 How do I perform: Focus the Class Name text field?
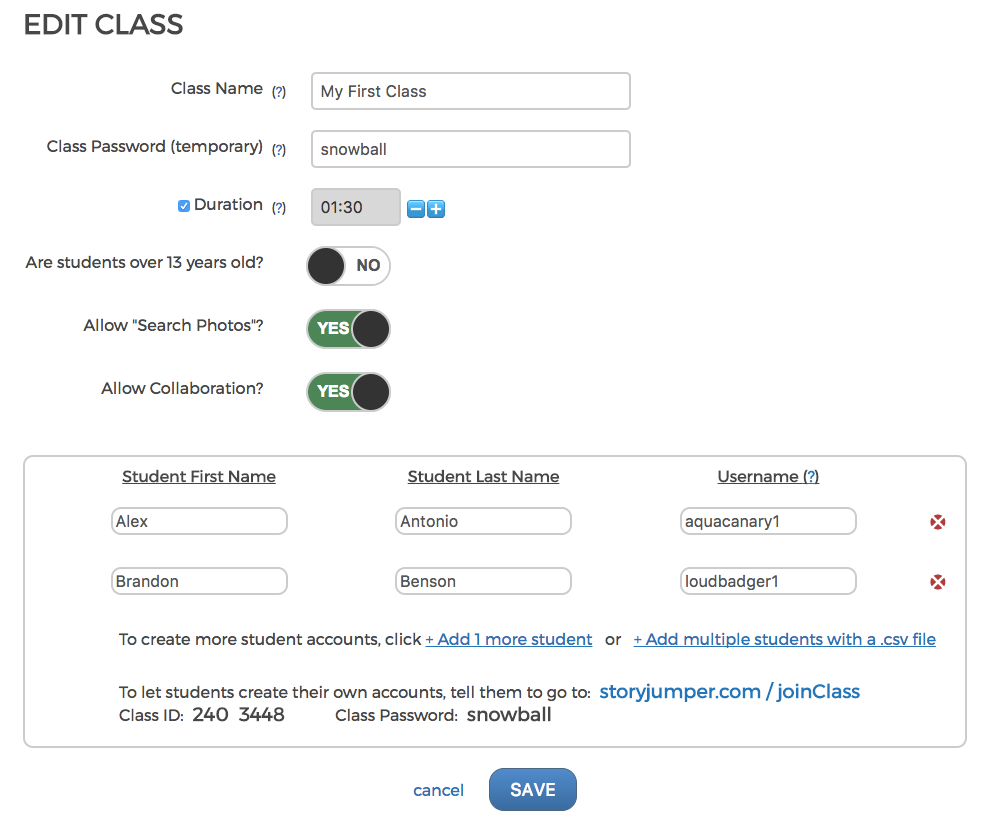tap(470, 91)
